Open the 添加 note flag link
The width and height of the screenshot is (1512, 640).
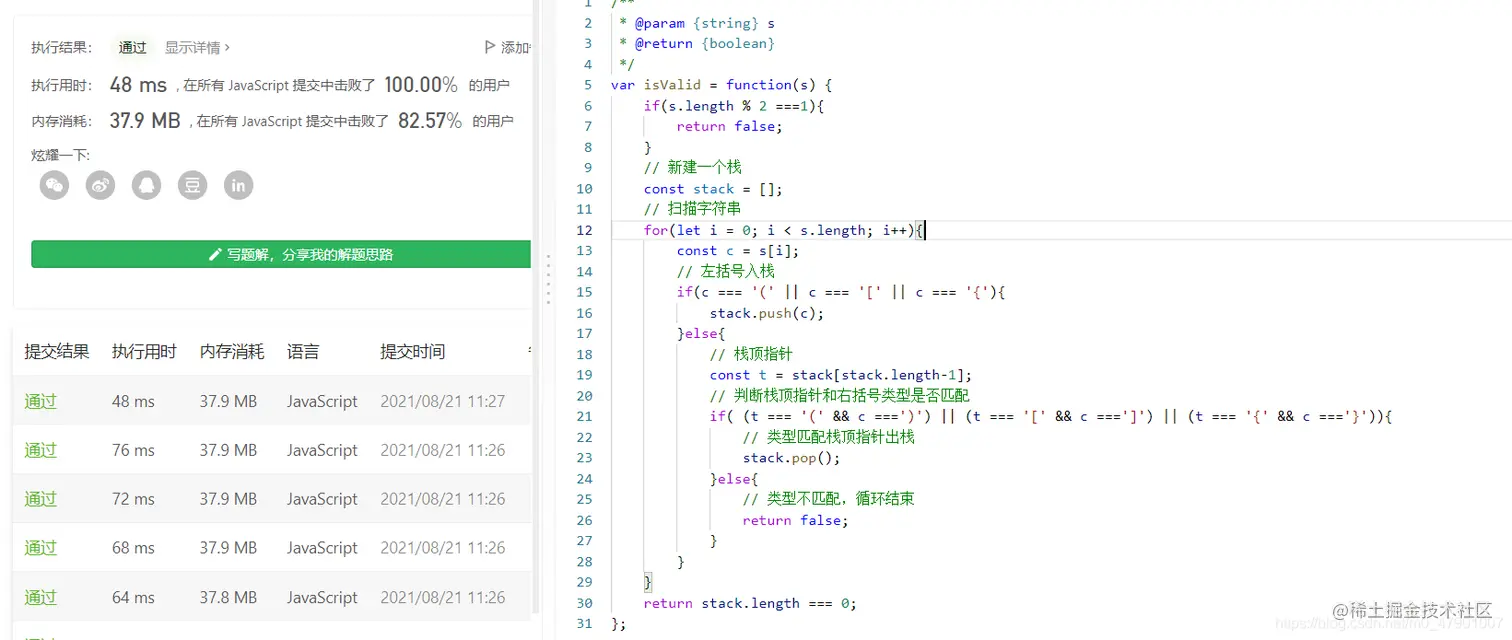point(508,47)
